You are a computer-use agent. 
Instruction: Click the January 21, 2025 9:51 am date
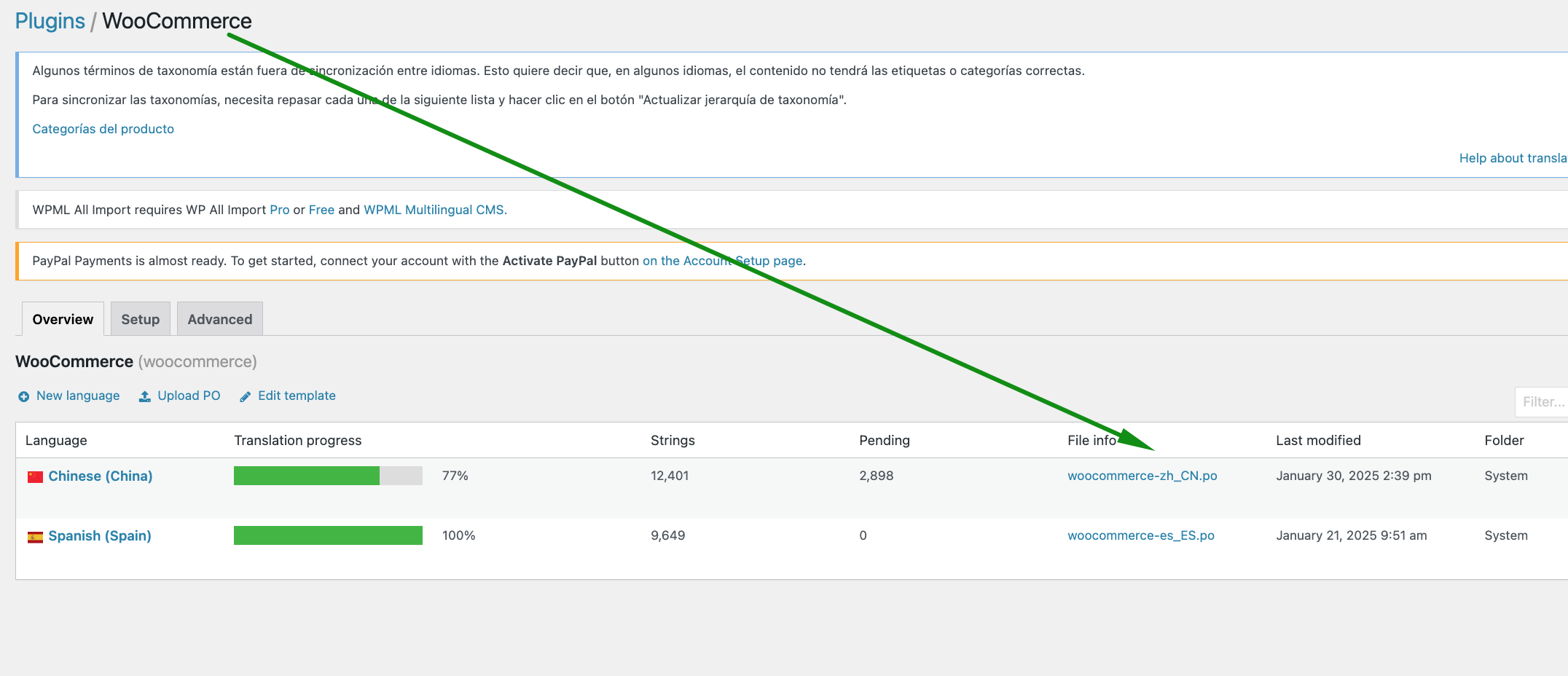coord(1351,535)
